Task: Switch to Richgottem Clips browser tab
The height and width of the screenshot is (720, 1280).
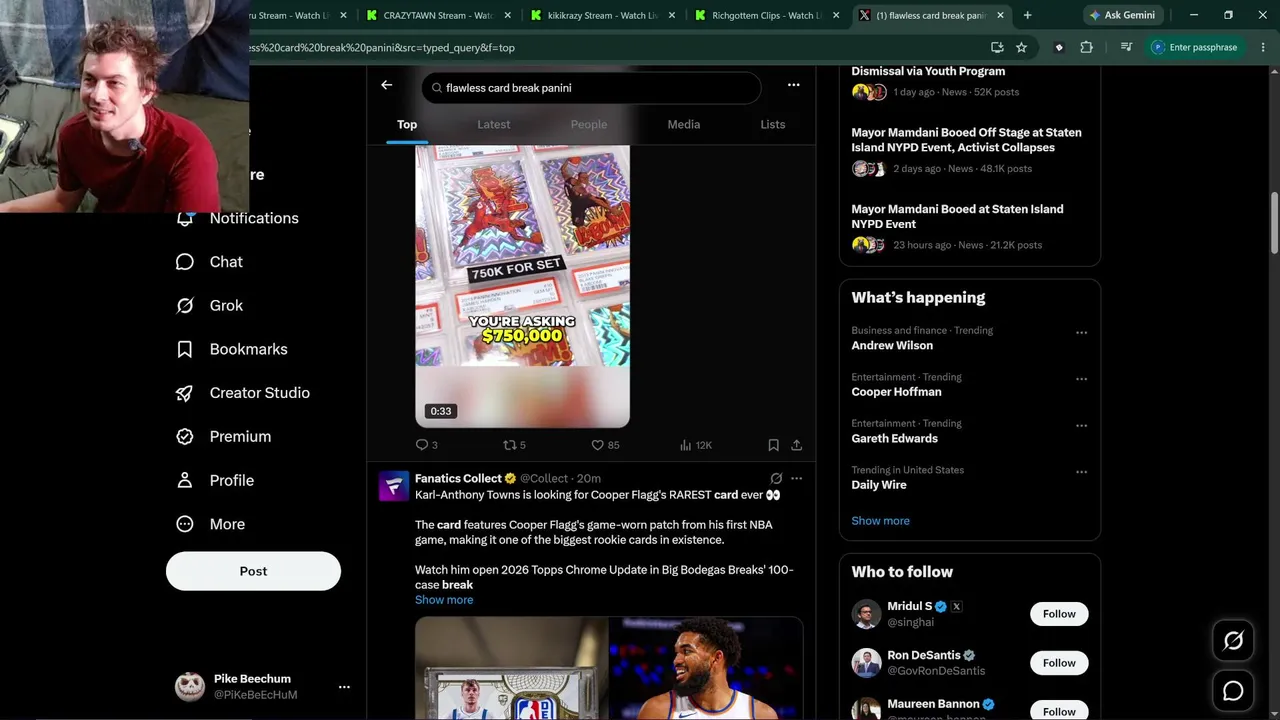Action: click(768, 15)
